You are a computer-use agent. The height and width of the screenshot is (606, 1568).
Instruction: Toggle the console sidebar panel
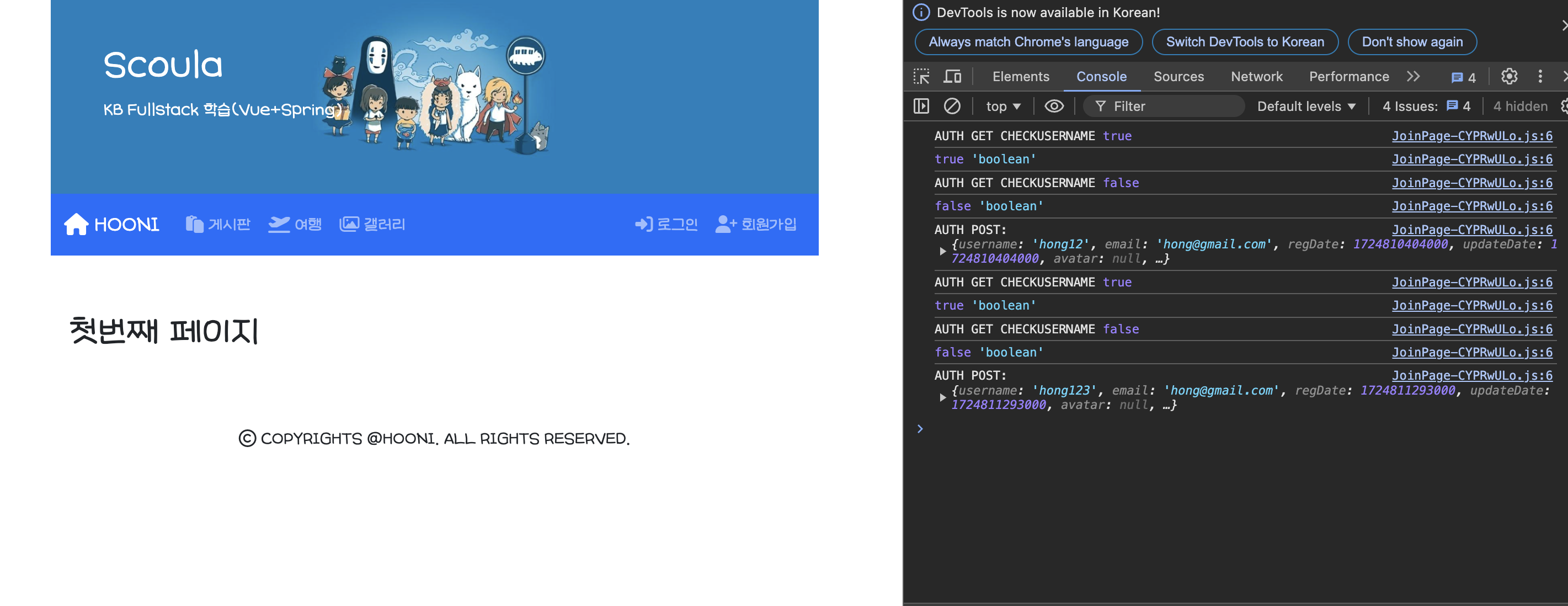921,107
